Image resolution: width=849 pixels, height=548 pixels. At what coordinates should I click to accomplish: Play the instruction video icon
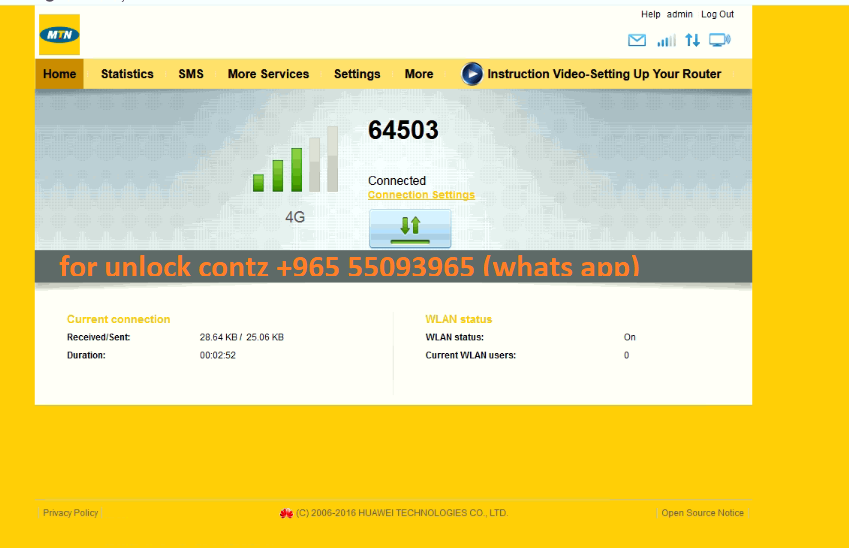point(472,74)
